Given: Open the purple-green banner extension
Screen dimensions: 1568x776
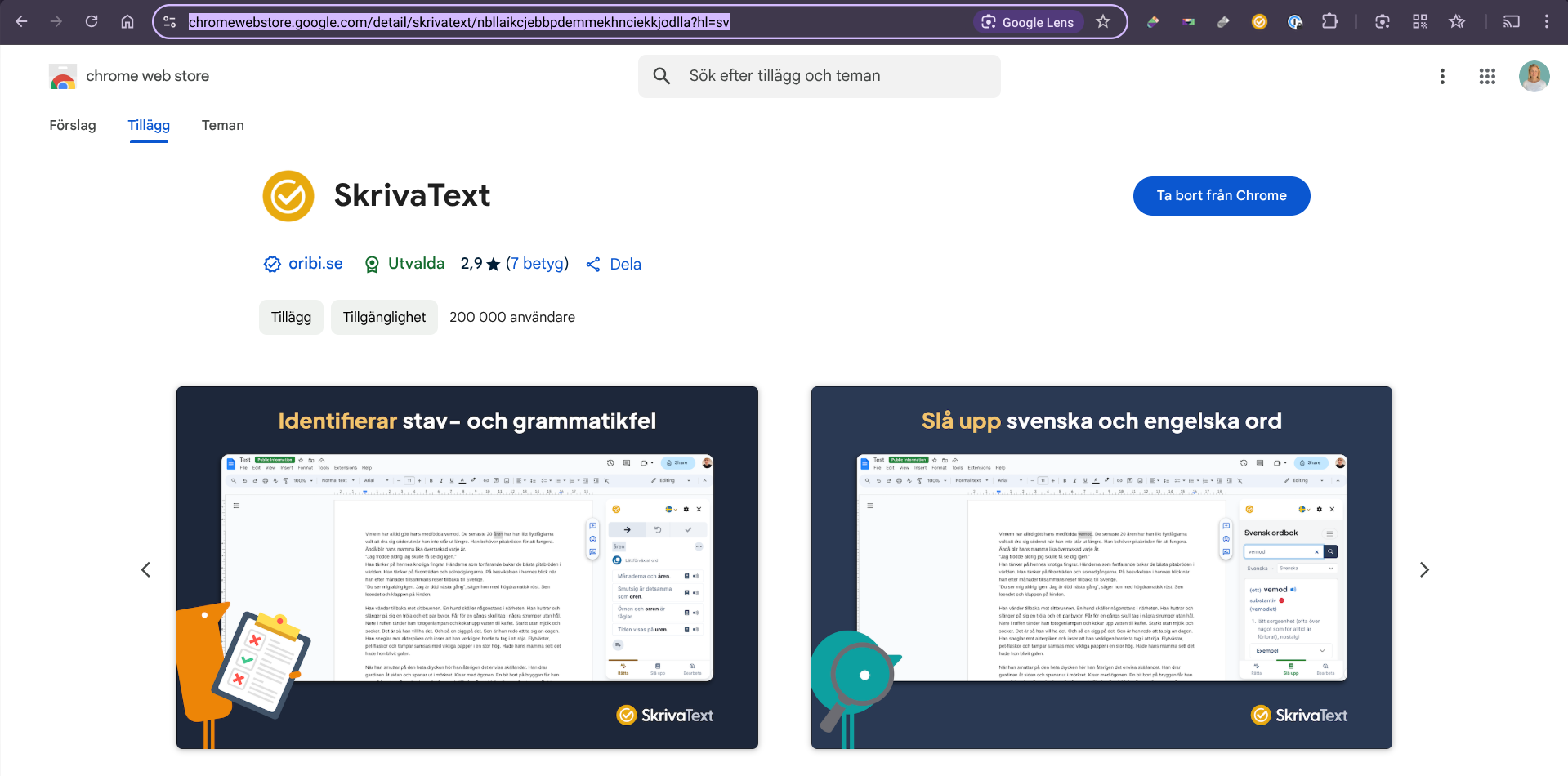Looking at the screenshot, I should coord(1188,22).
